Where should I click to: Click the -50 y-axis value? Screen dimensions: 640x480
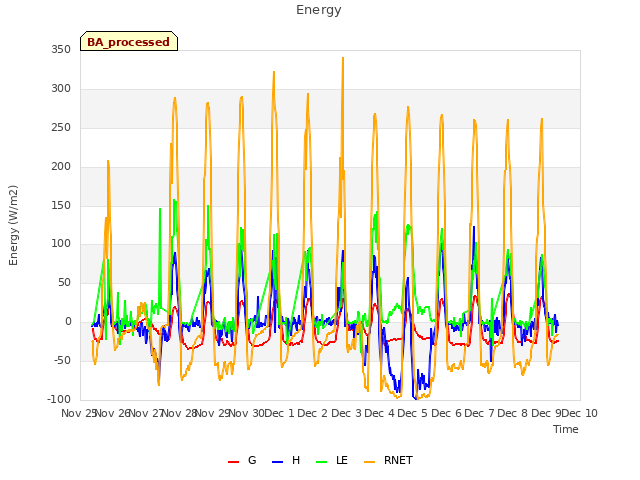coord(62,360)
